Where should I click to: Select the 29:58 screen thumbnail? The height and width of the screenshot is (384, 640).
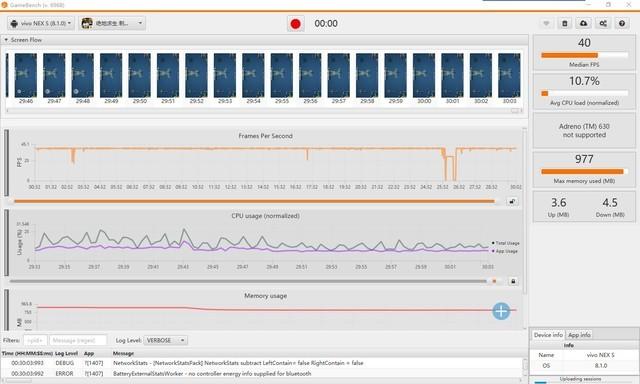[367, 75]
